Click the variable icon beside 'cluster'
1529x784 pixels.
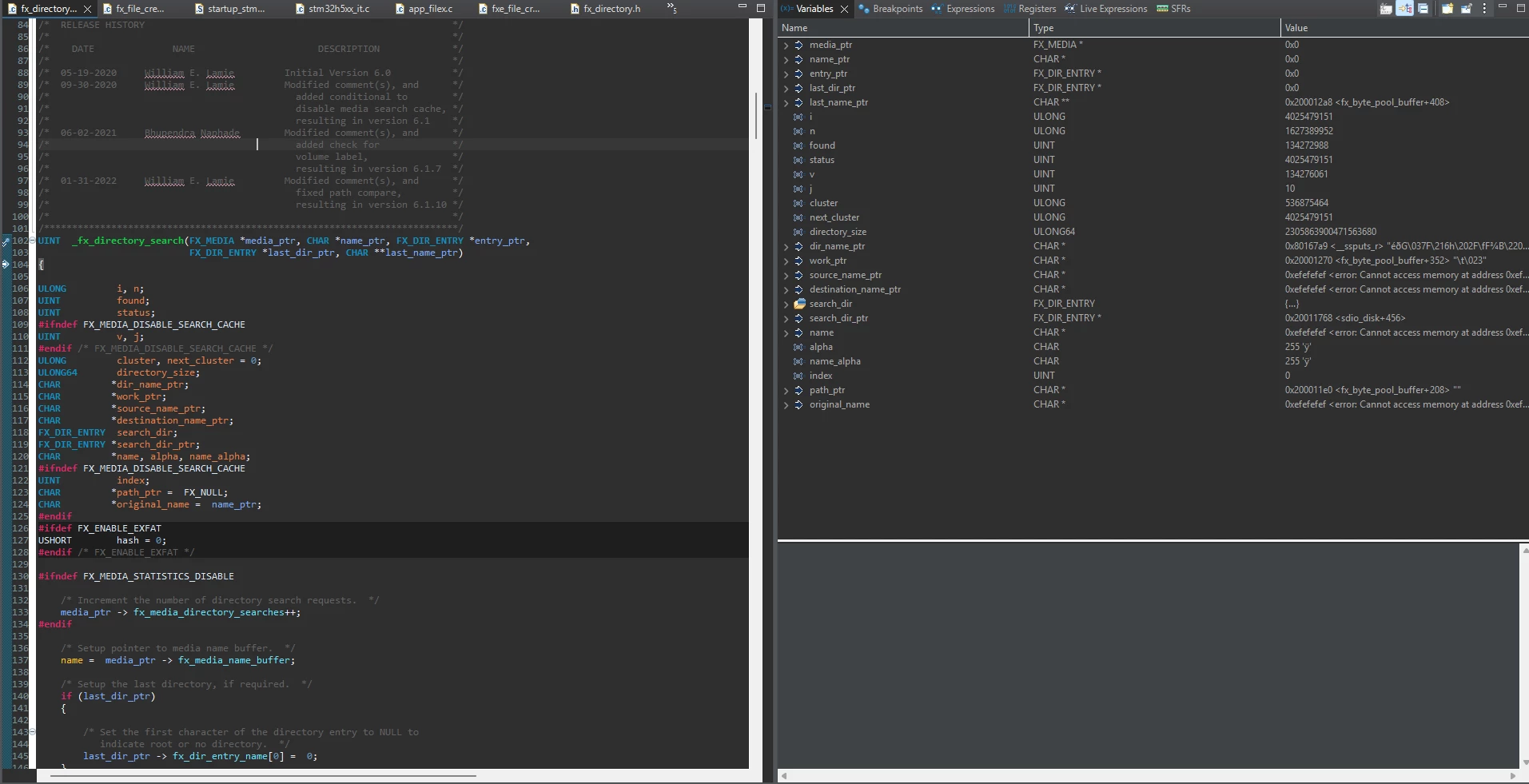point(798,203)
